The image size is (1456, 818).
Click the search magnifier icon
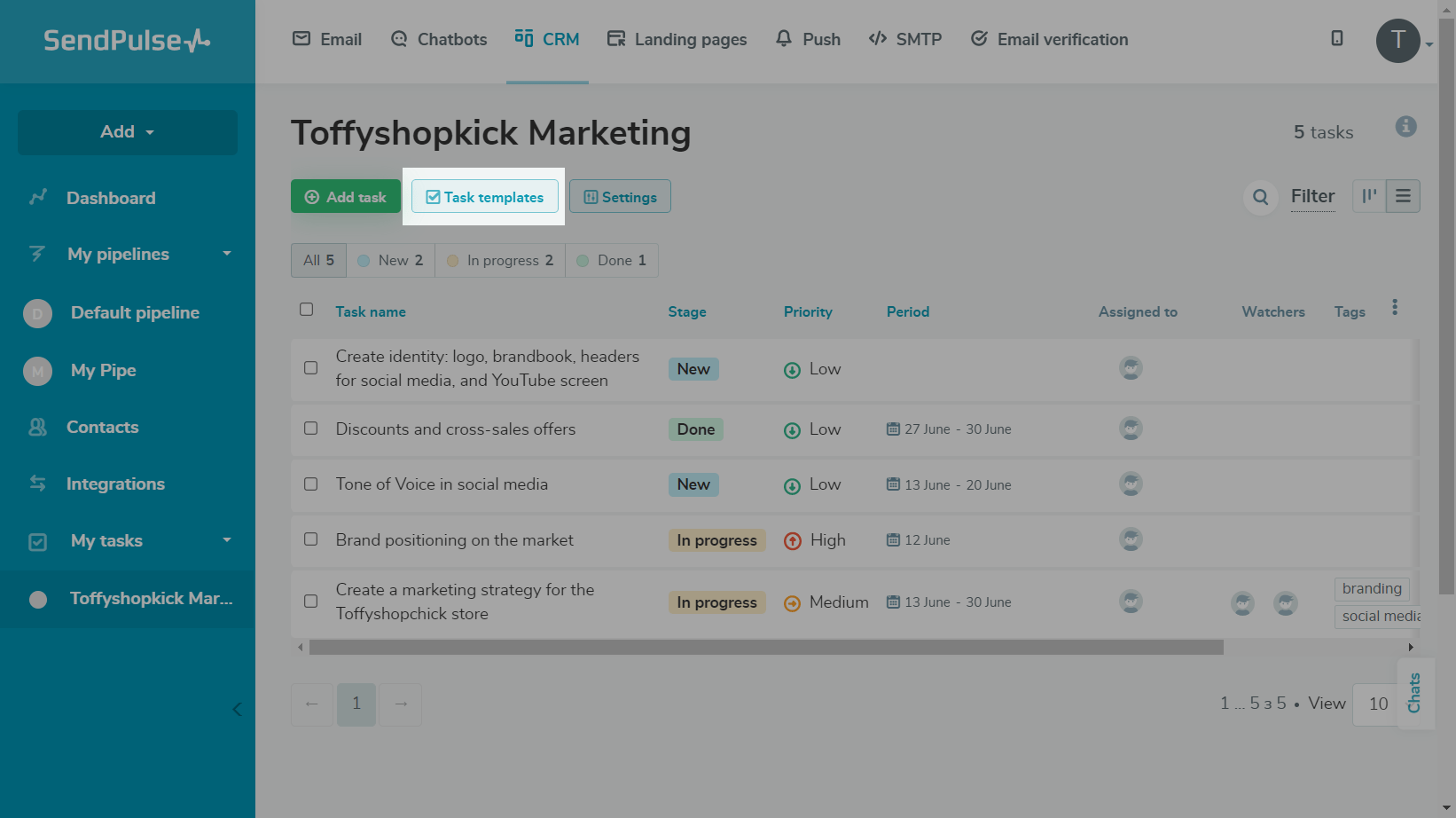[1260, 197]
